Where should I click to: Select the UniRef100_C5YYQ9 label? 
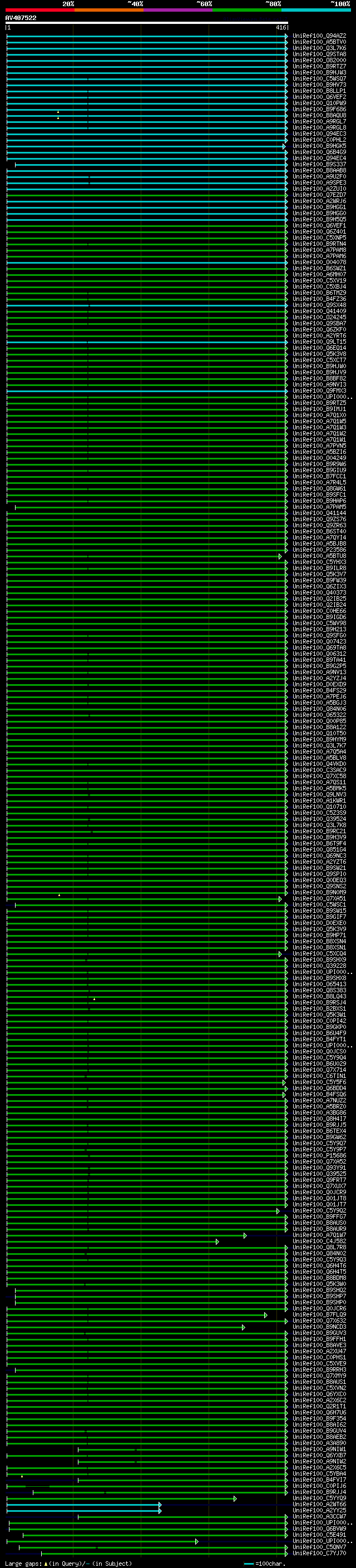[319, 1498]
